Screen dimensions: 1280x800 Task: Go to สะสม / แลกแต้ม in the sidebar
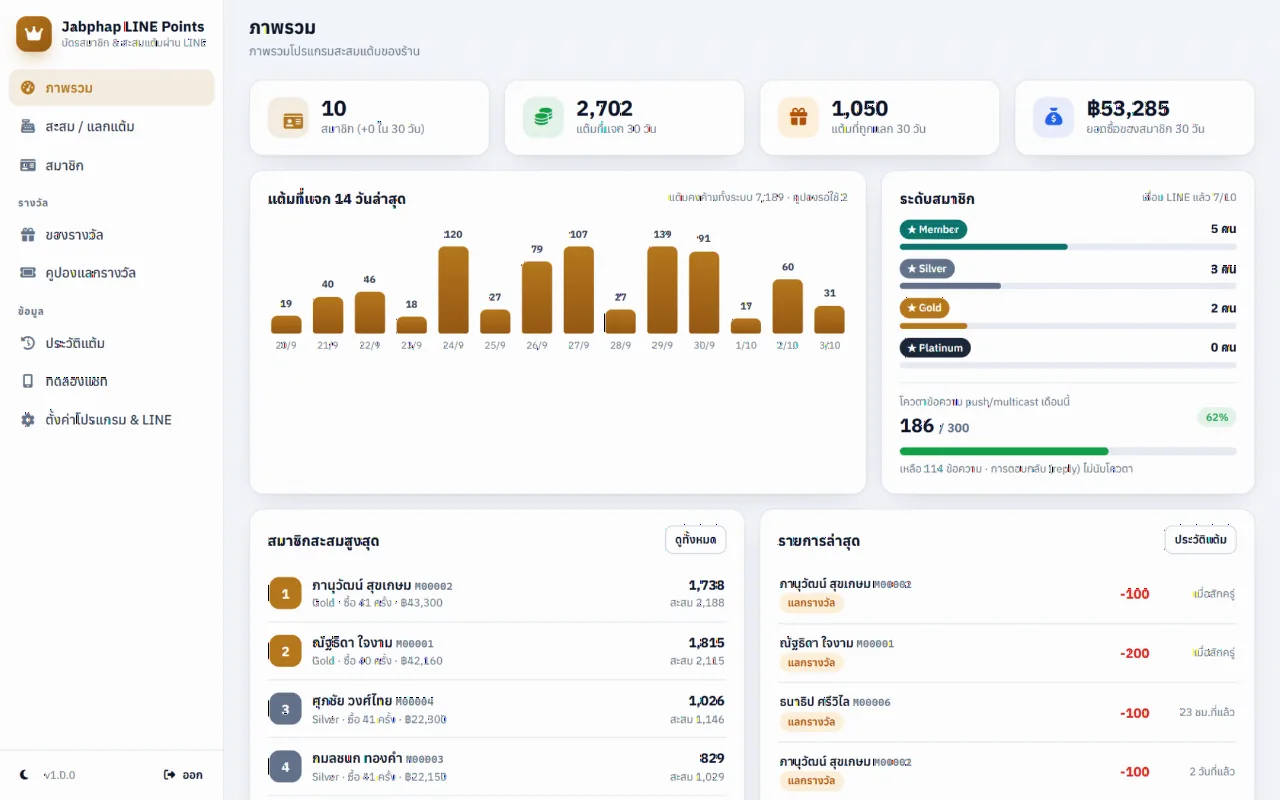point(112,127)
